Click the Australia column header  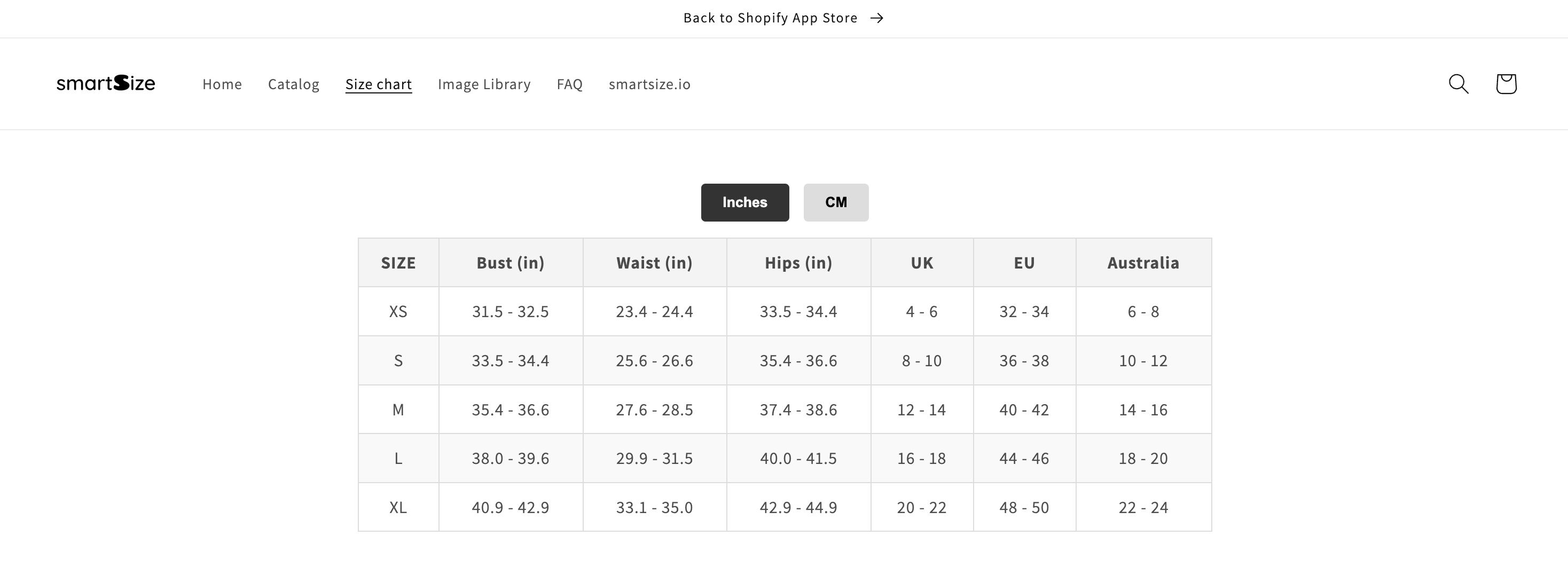(1143, 263)
